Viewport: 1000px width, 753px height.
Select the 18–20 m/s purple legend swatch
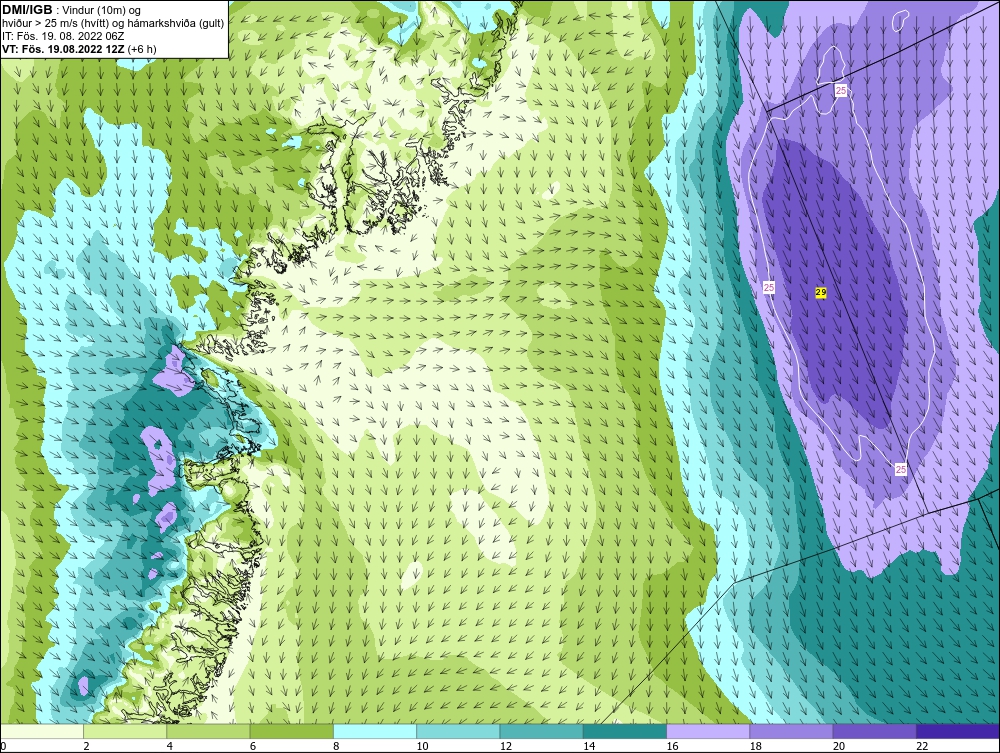coord(791,731)
